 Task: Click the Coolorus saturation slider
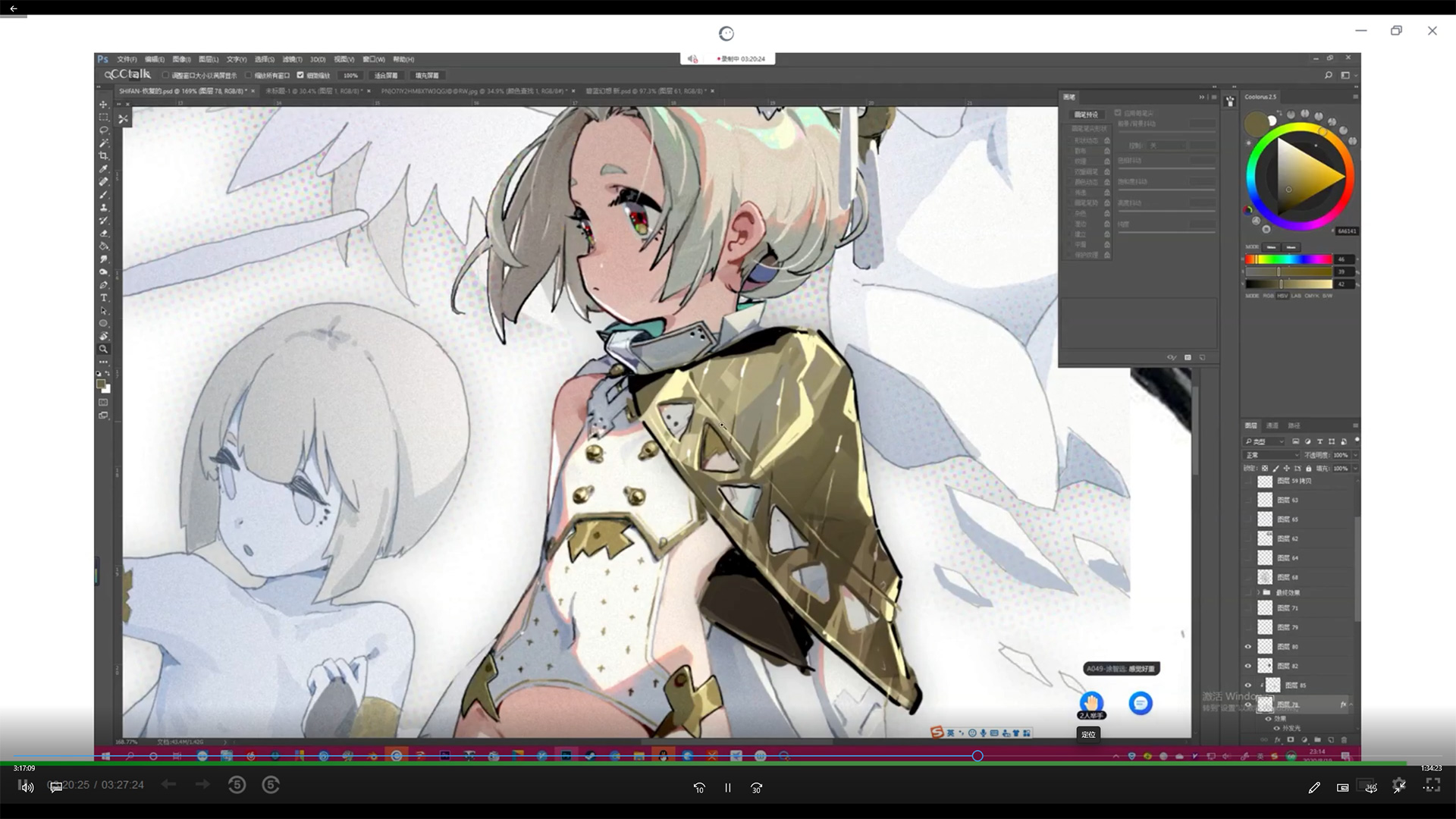pos(1288,271)
